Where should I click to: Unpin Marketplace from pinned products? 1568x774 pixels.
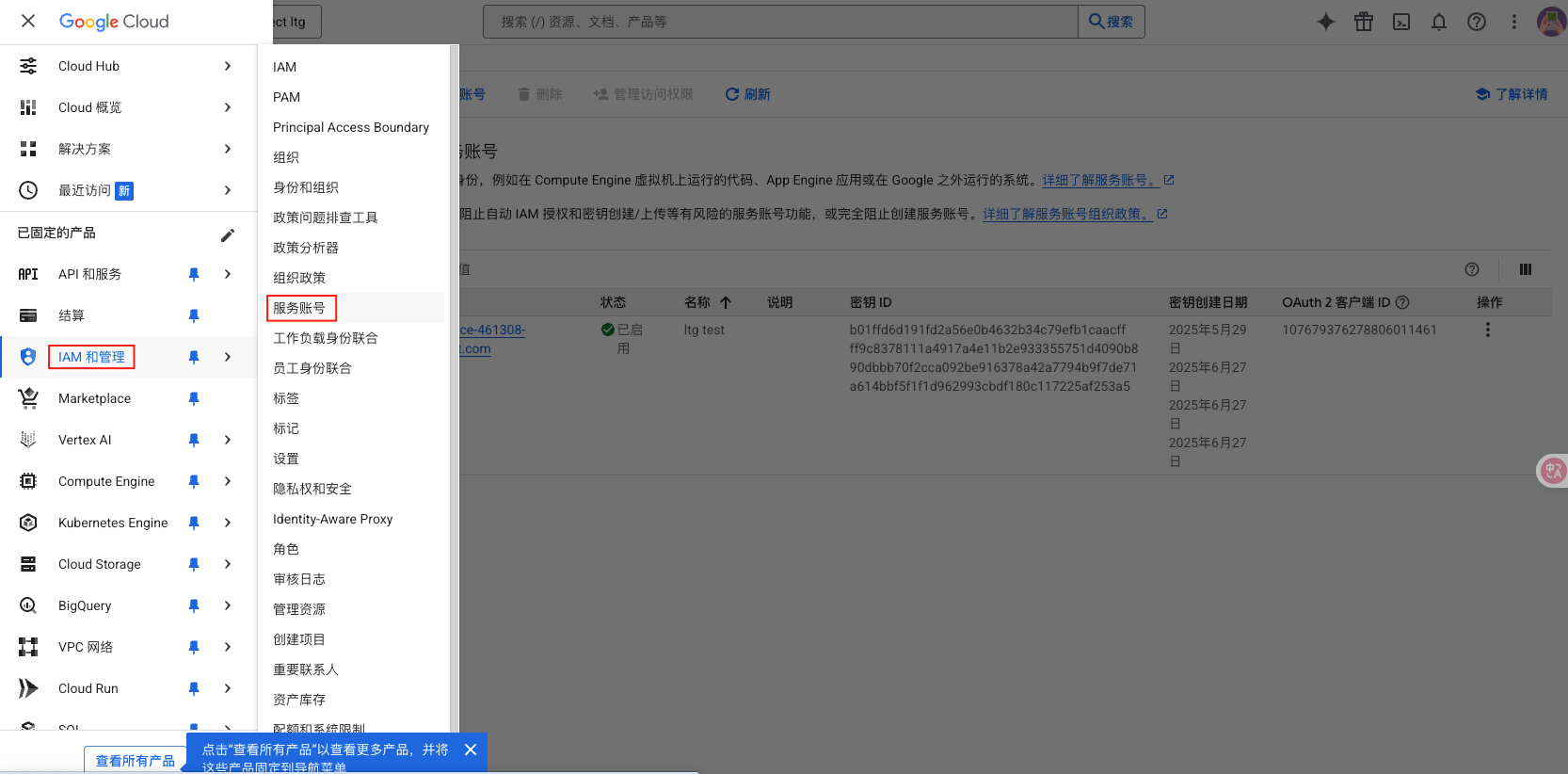pos(194,398)
